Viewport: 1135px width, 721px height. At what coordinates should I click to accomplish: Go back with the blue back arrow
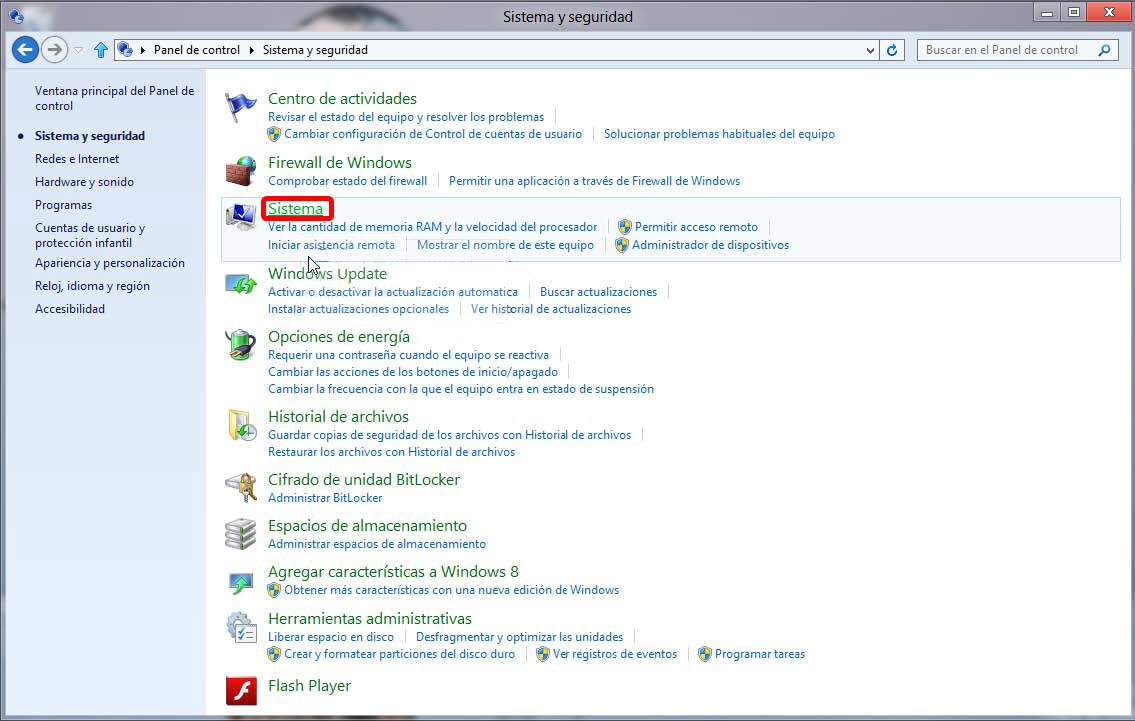point(25,50)
